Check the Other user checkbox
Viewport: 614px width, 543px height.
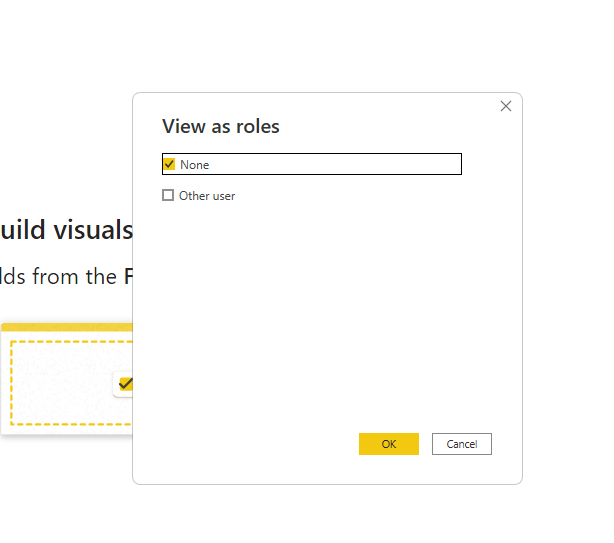(168, 195)
